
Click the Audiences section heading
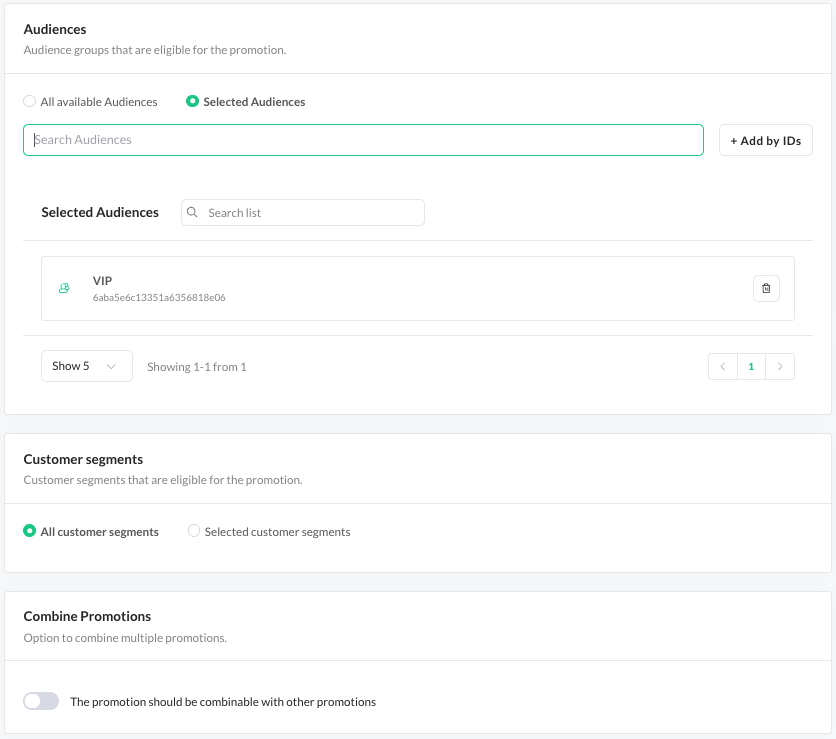pyautogui.click(x=55, y=29)
